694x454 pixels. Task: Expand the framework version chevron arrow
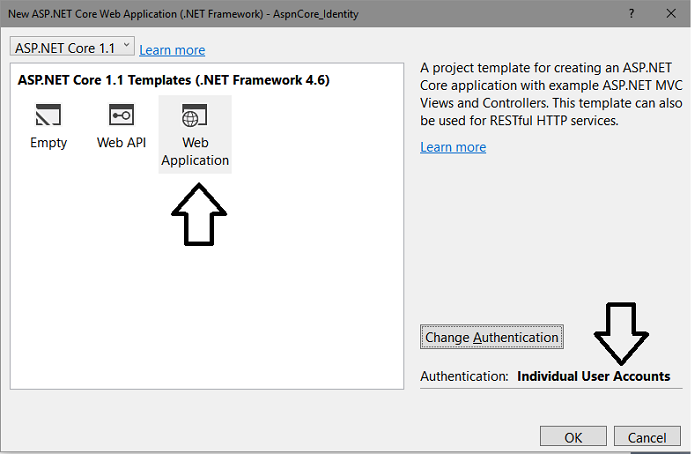pos(126,45)
